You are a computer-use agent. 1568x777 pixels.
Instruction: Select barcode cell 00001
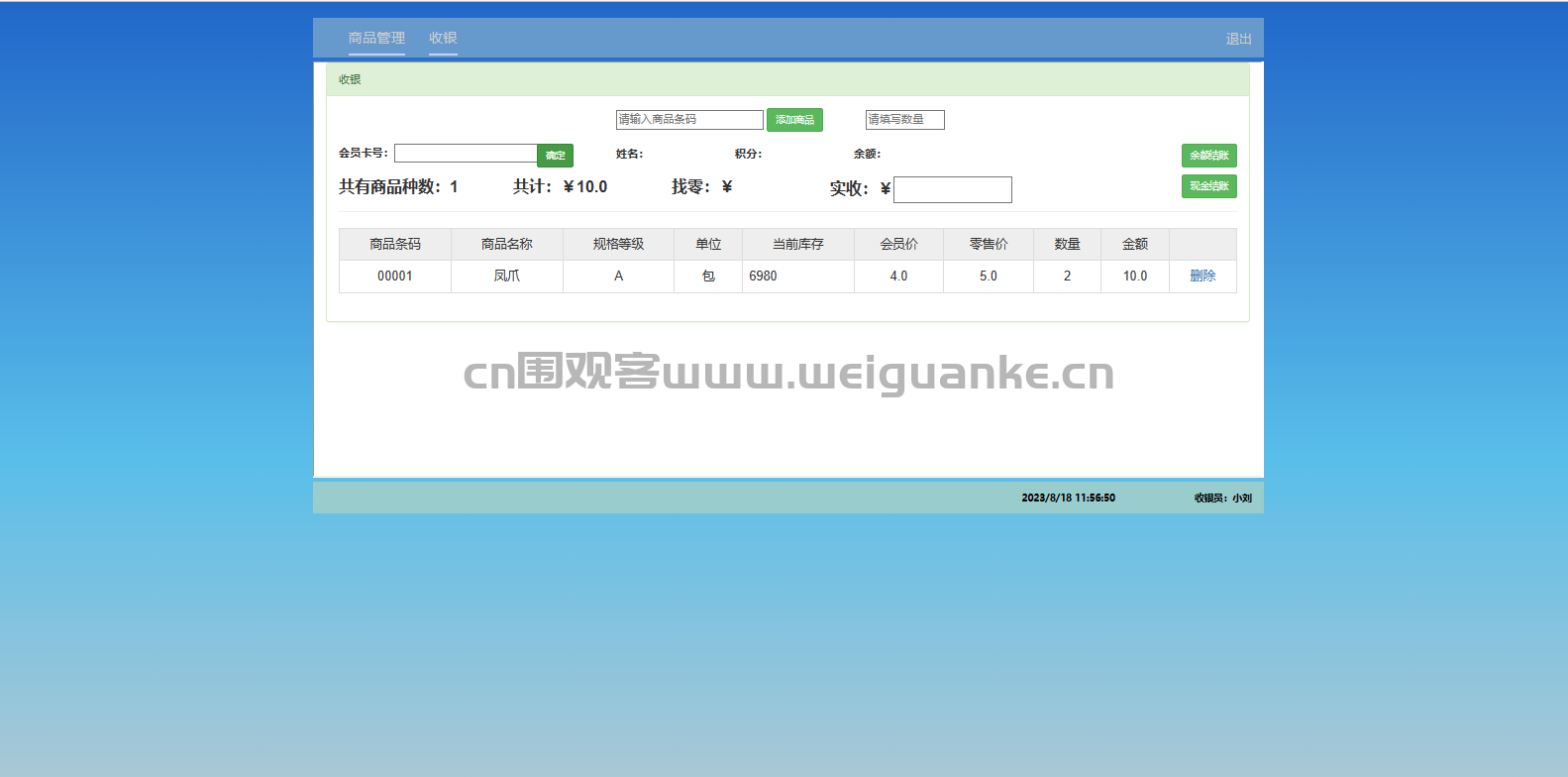[x=395, y=277]
